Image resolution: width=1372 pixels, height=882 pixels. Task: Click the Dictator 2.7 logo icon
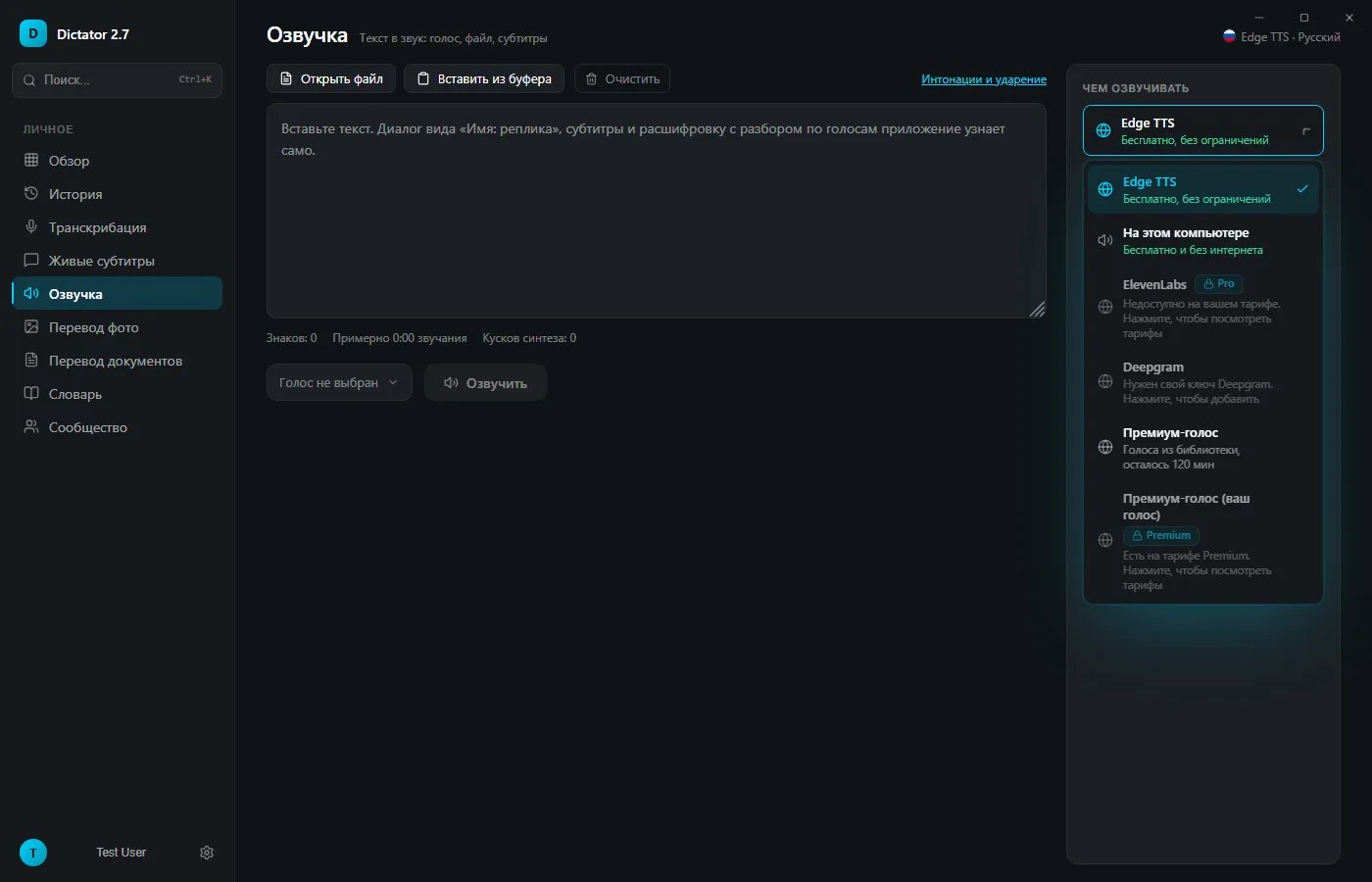tap(33, 33)
